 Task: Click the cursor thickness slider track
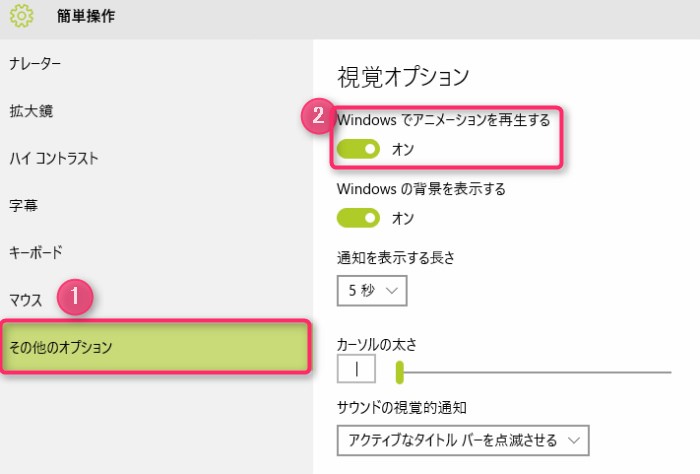point(540,372)
